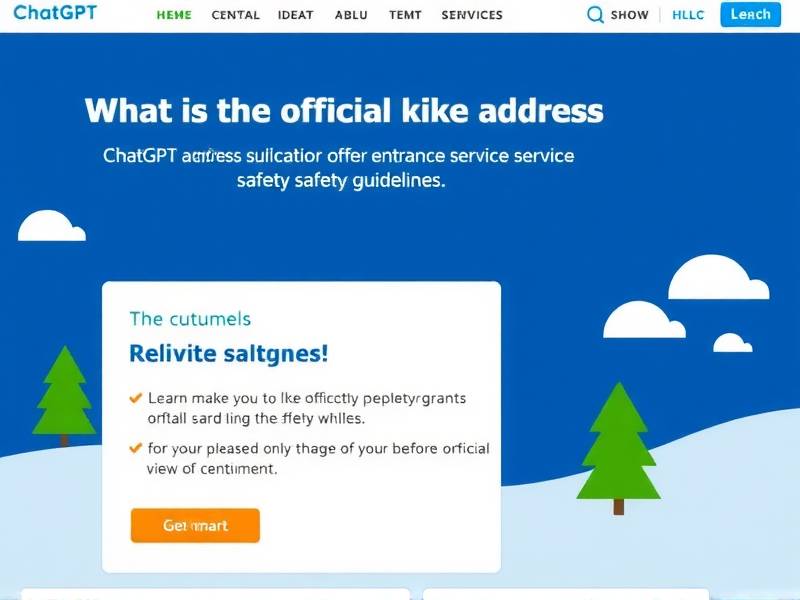Open the SENVICES menu item
Screen dimensions: 800x600
tap(472, 15)
